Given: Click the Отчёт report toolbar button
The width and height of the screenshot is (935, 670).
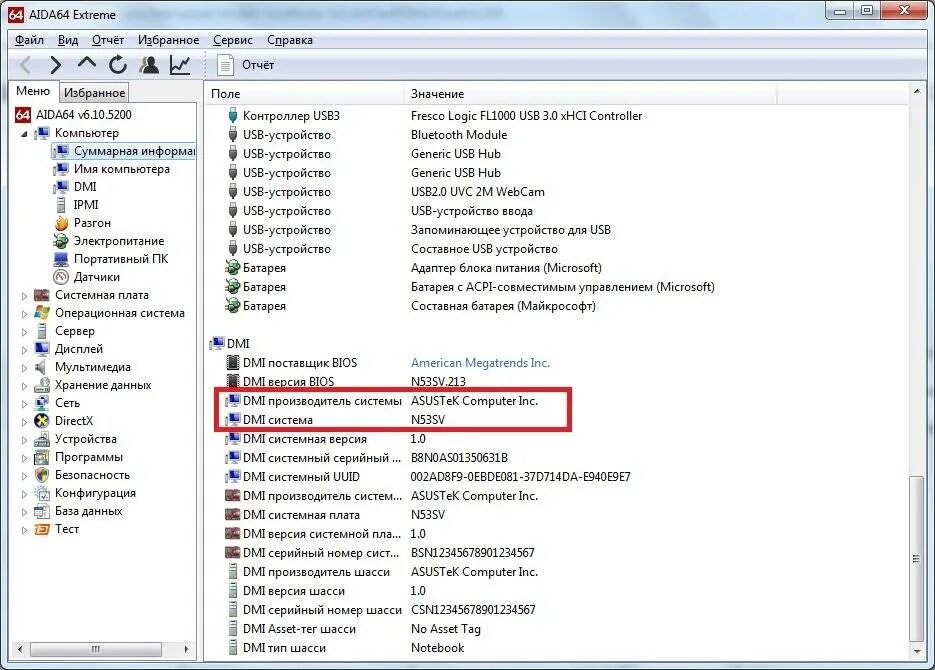Looking at the screenshot, I should tap(245, 65).
